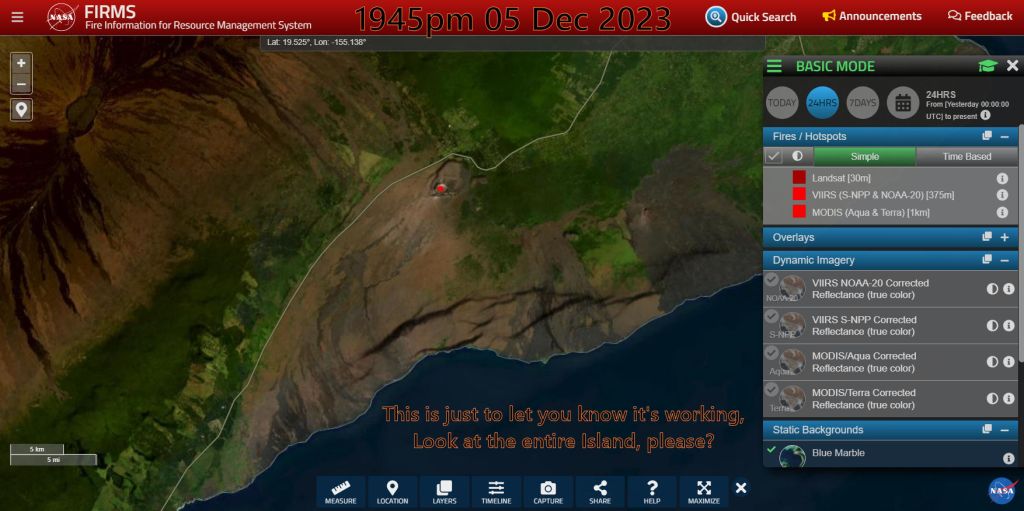Switch to Time Based hotspot view
The image size is (1024, 511).
(x=966, y=156)
